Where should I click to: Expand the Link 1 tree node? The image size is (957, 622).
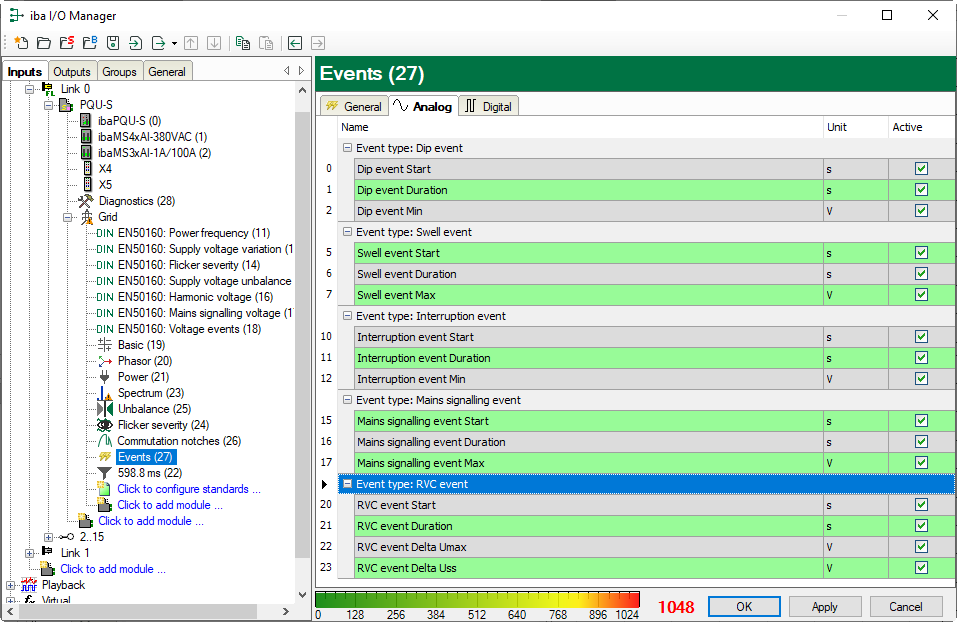(x=29, y=553)
